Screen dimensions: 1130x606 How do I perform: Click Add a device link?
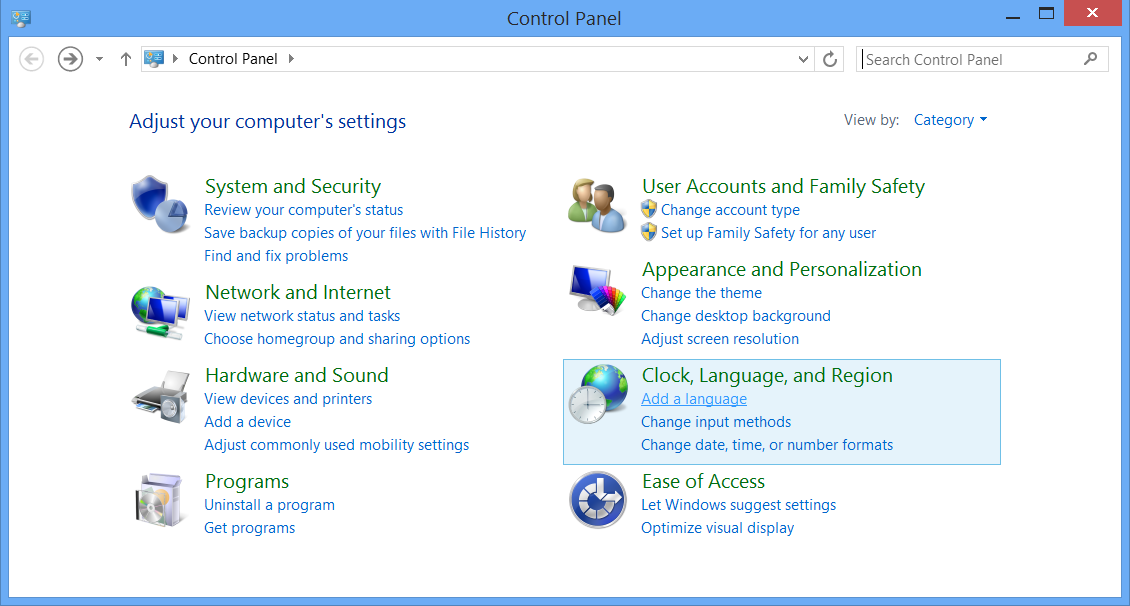pos(247,422)
